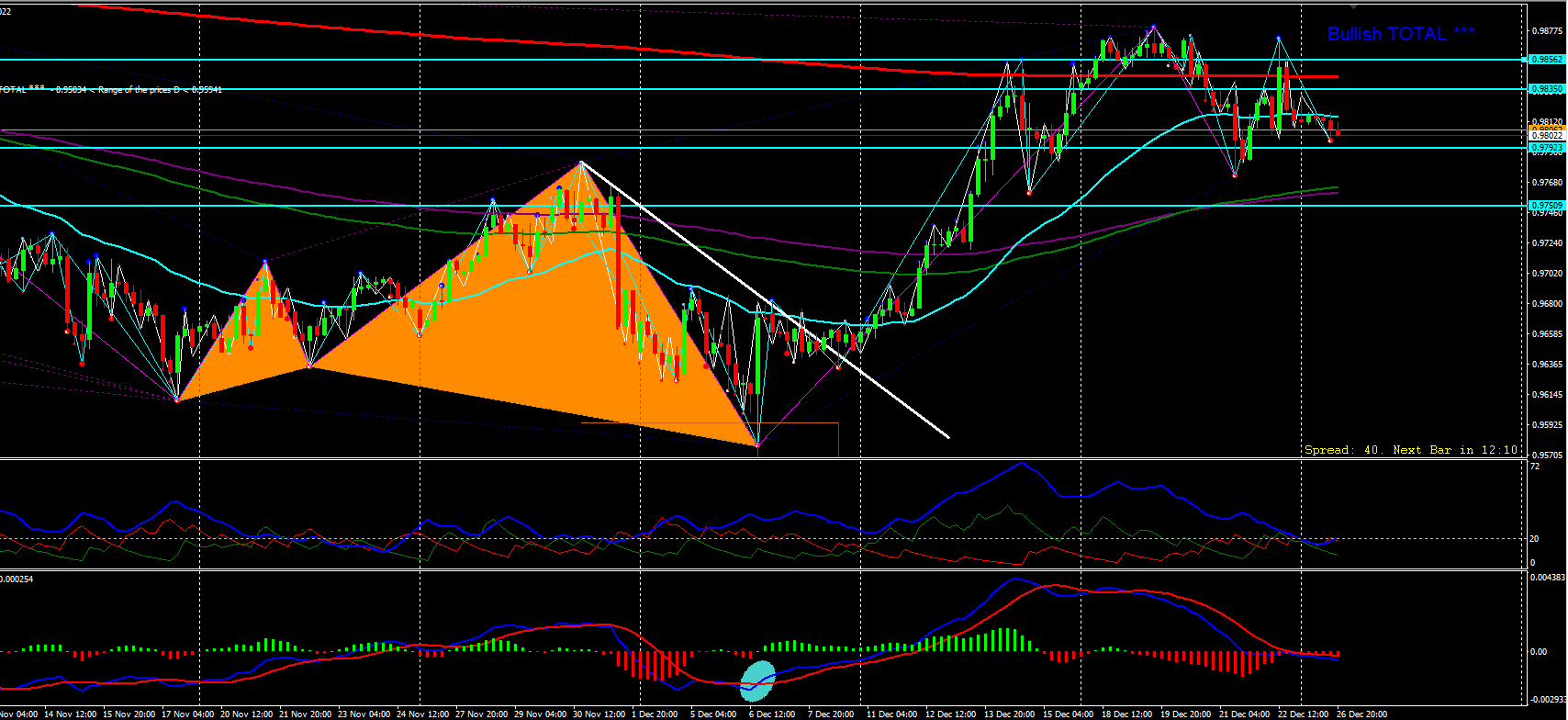This screenshot has width=1568, height=720.
Task: Click the 72 label on ADX scale
Action: pyautogui.click(x=1535, y=467)
